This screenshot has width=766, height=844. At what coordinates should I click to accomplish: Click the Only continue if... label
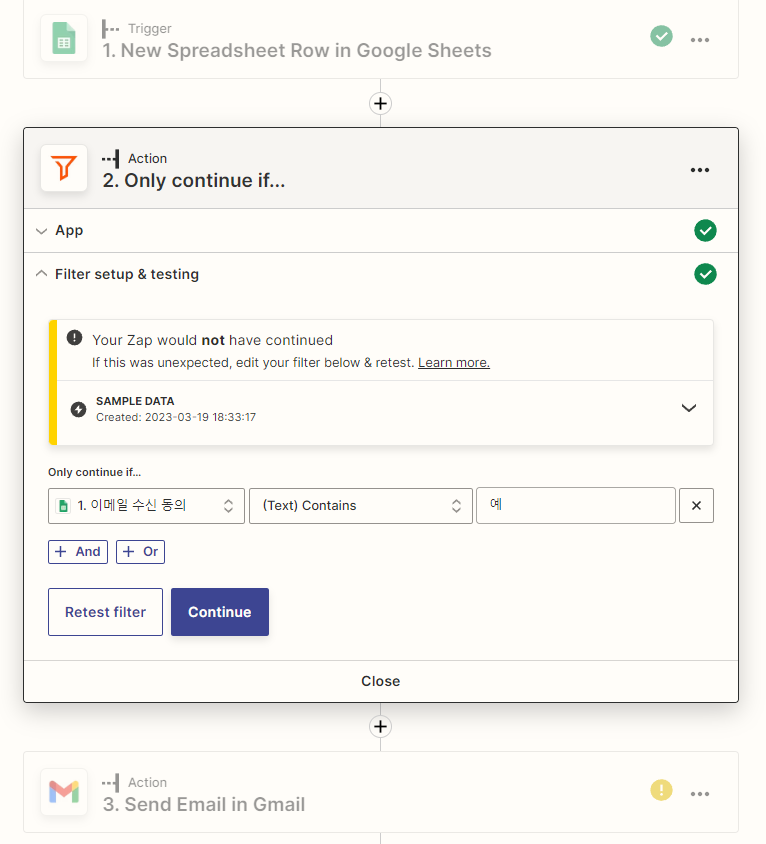[x=94, y=472]
